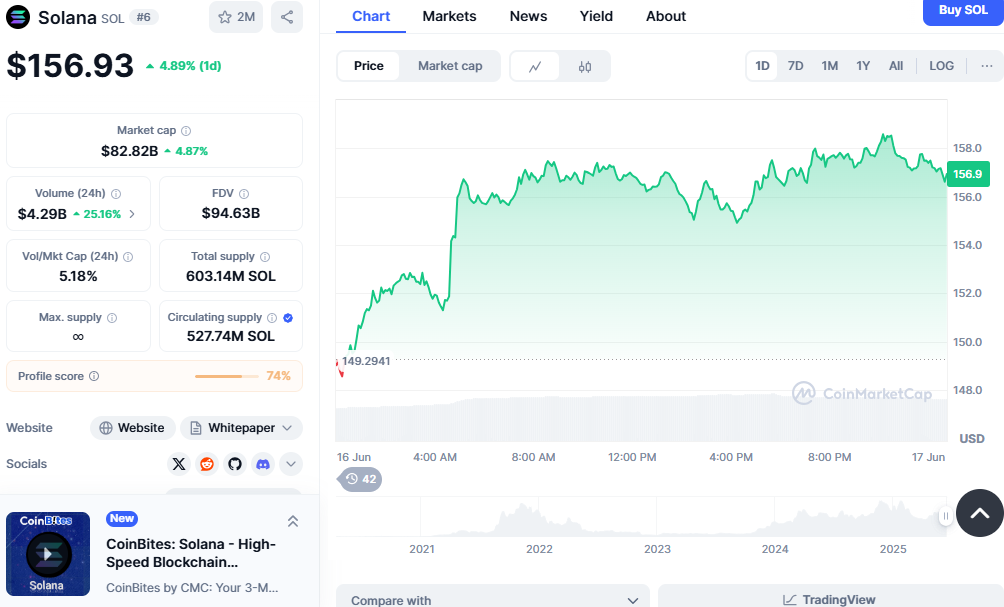The height and width of the screenshot is (607, 1004).
Task: Open the TradingView button
Action: click(830, 600)
